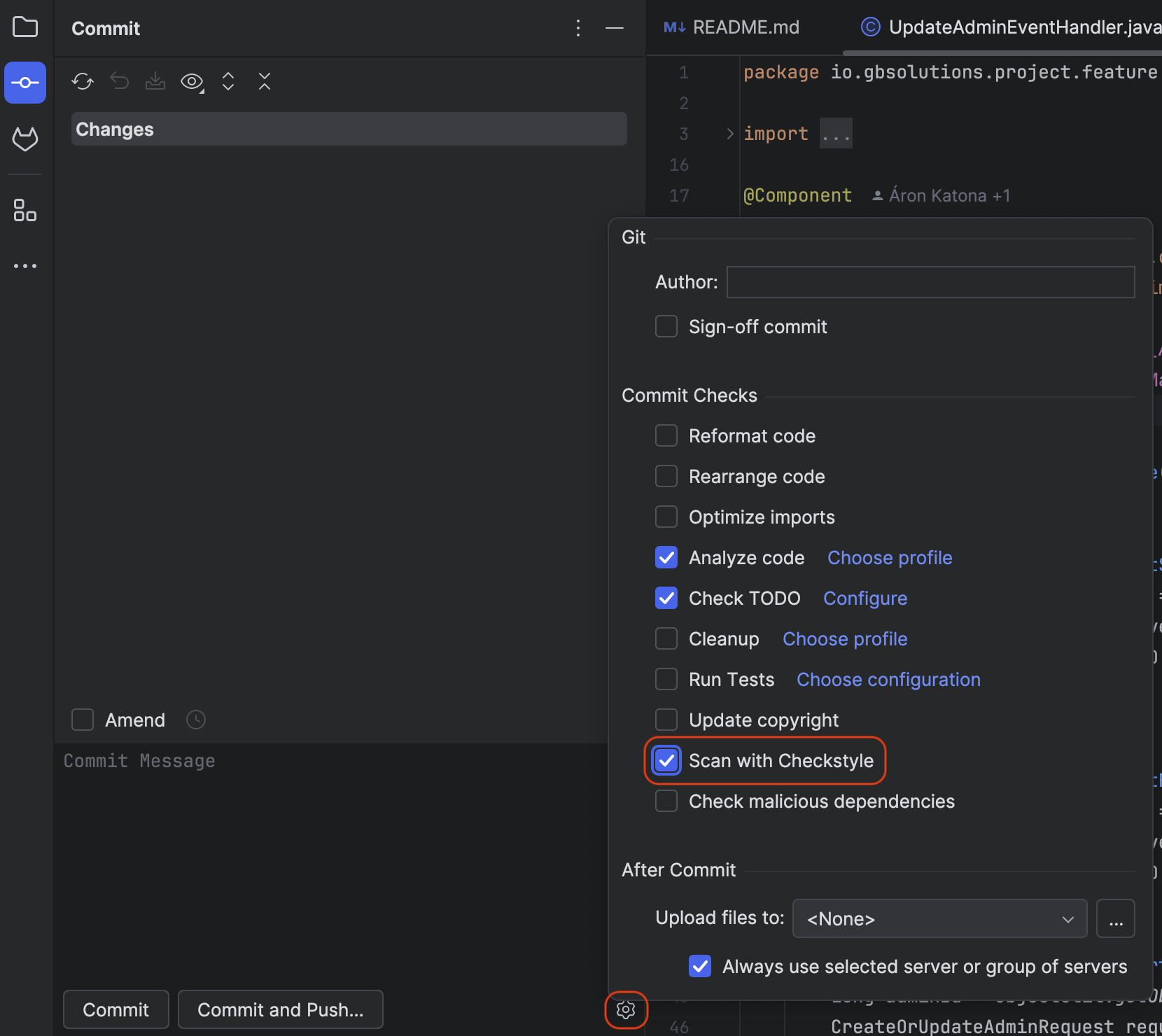Open Upload files to dropdown
This screenshot has height=1036, width=1162.
939,918
